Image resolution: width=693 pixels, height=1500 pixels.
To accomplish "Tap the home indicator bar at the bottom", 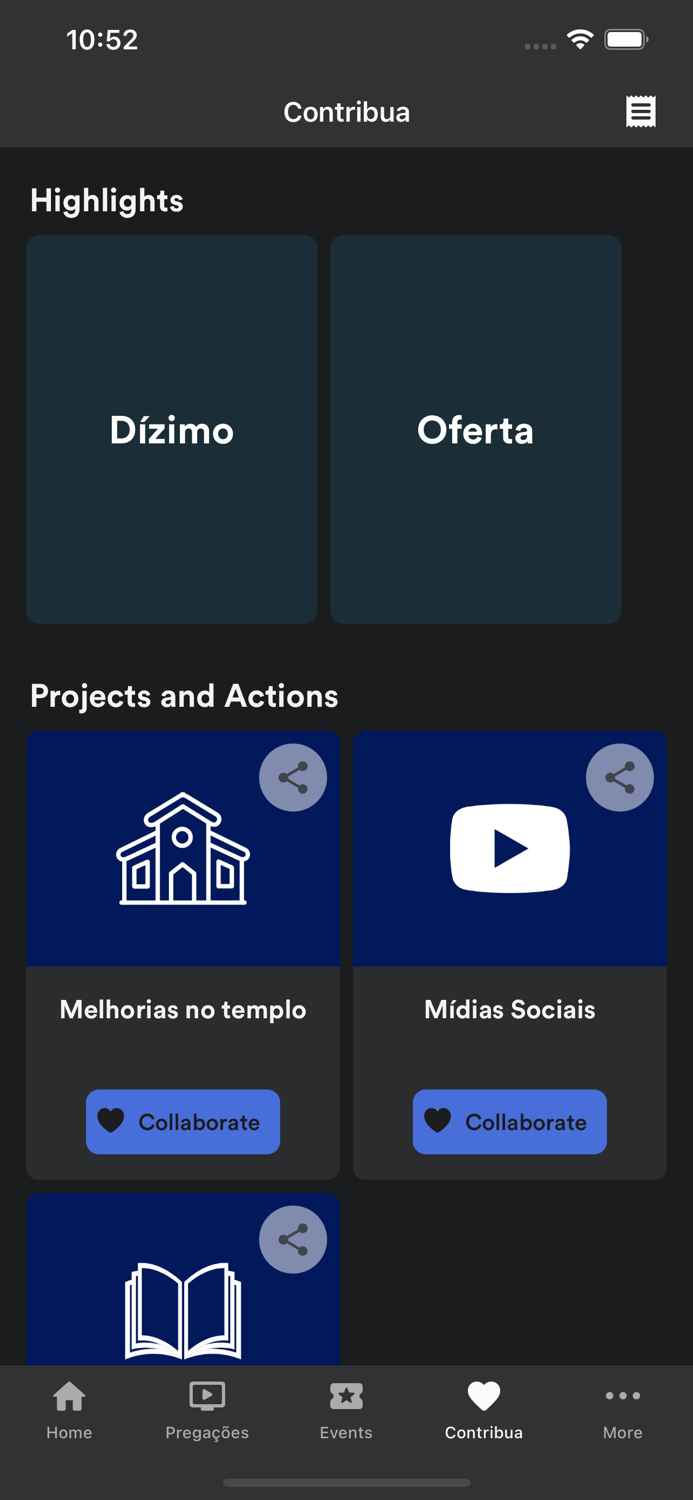I will 346,1483.
